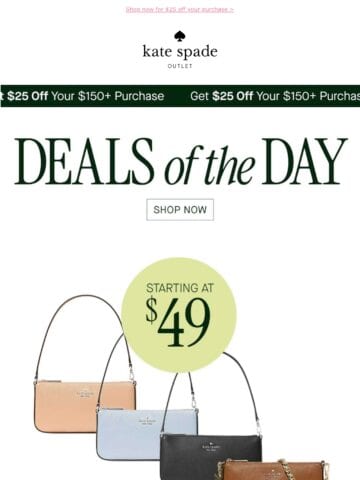Image resolution: width=360 pixels, height=480 pixels.
Task: Click the right banner Get $25 Off text
Action: [221, 96]
